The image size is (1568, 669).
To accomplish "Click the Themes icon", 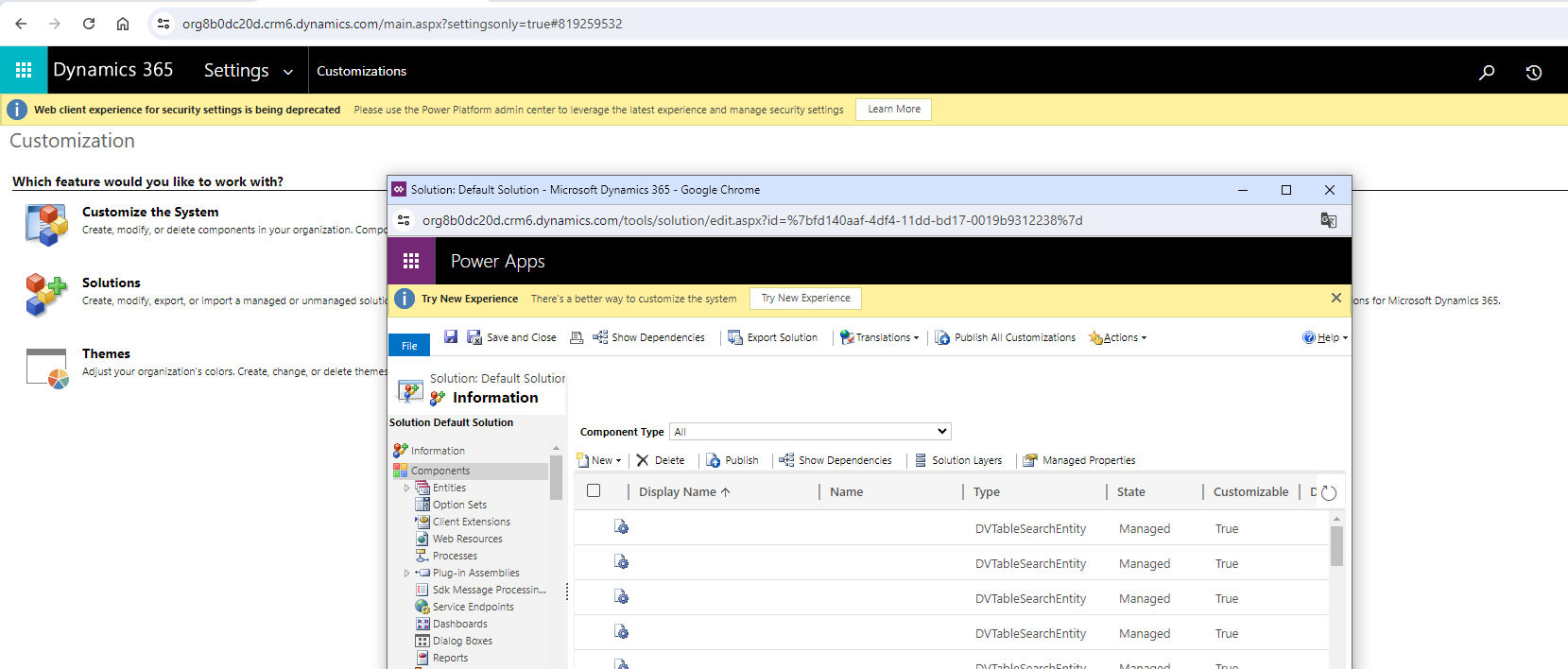I will [47, 369].
